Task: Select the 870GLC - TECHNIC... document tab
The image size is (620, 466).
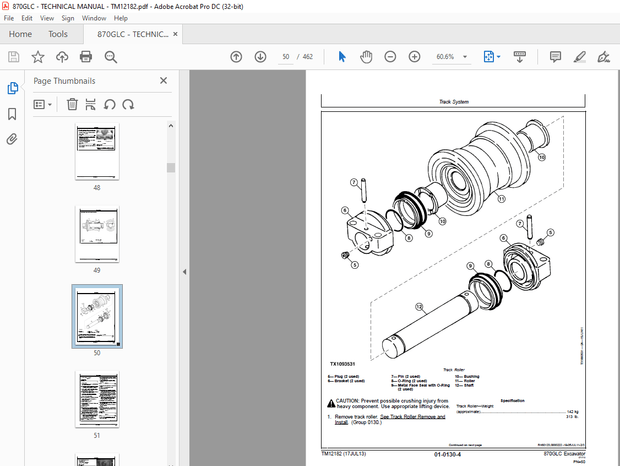Action: pos(132,34)
